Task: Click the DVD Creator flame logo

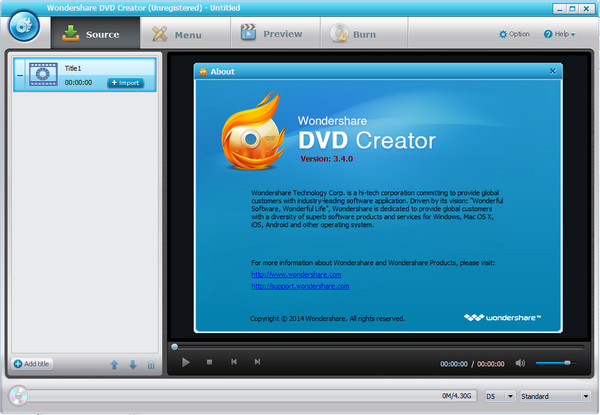Action: pos(254,131)
